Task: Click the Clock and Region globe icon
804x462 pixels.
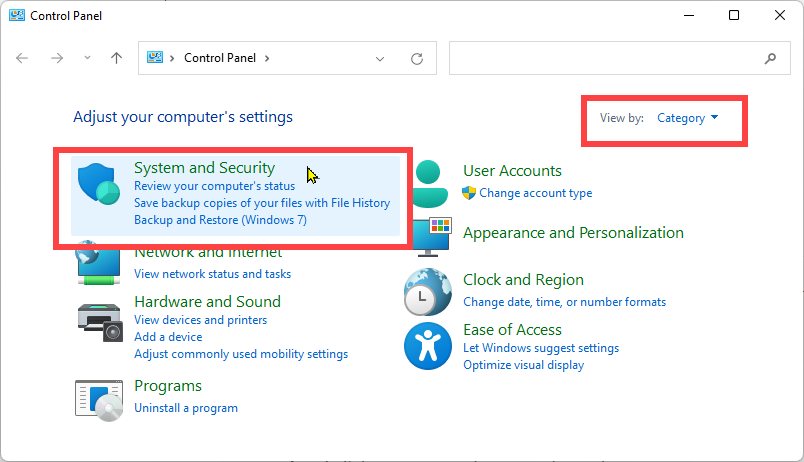Action: (x=428, y=292)
